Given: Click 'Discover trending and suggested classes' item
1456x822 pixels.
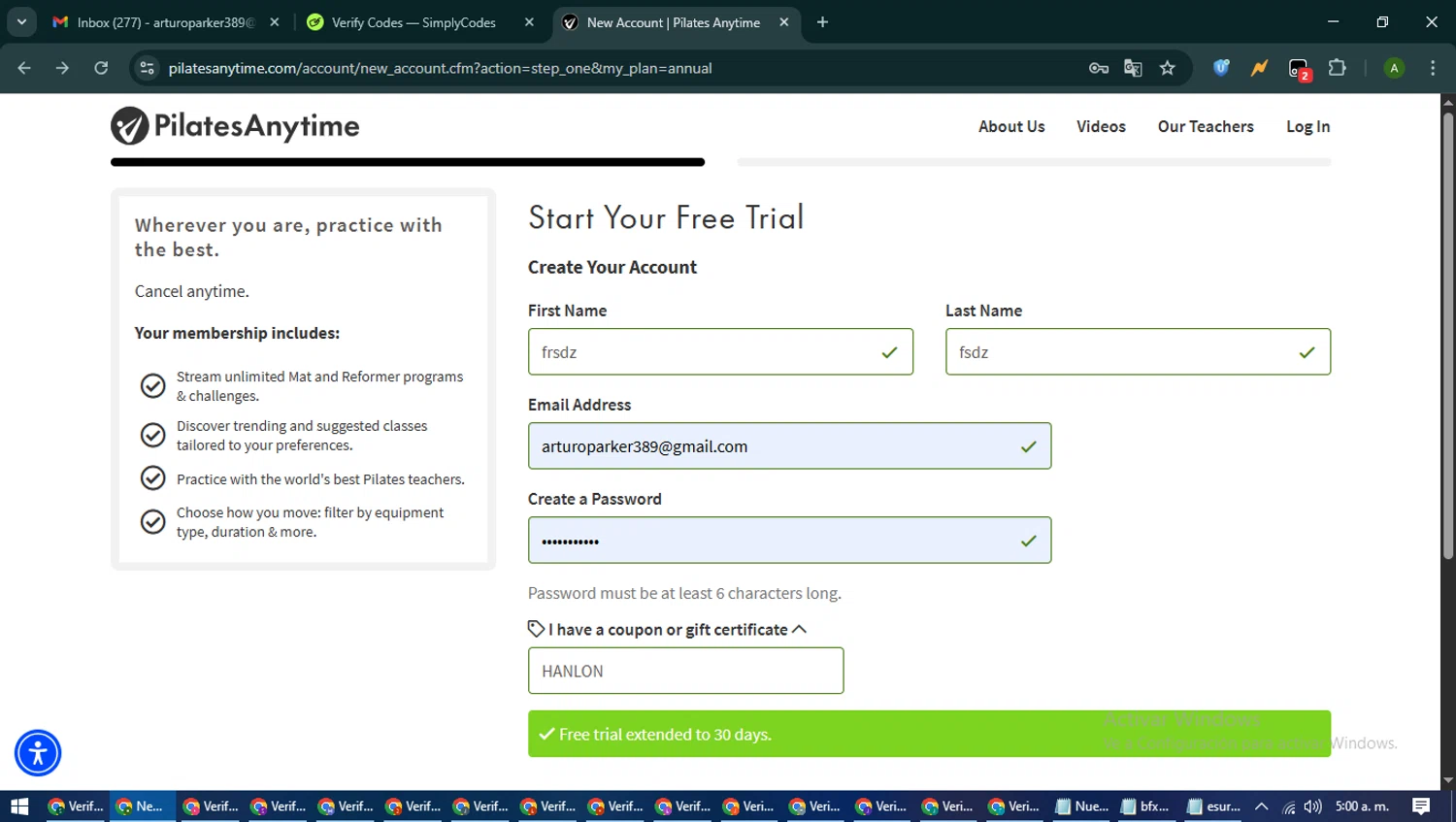Looking at the screenshot, I should coord(302,436).
